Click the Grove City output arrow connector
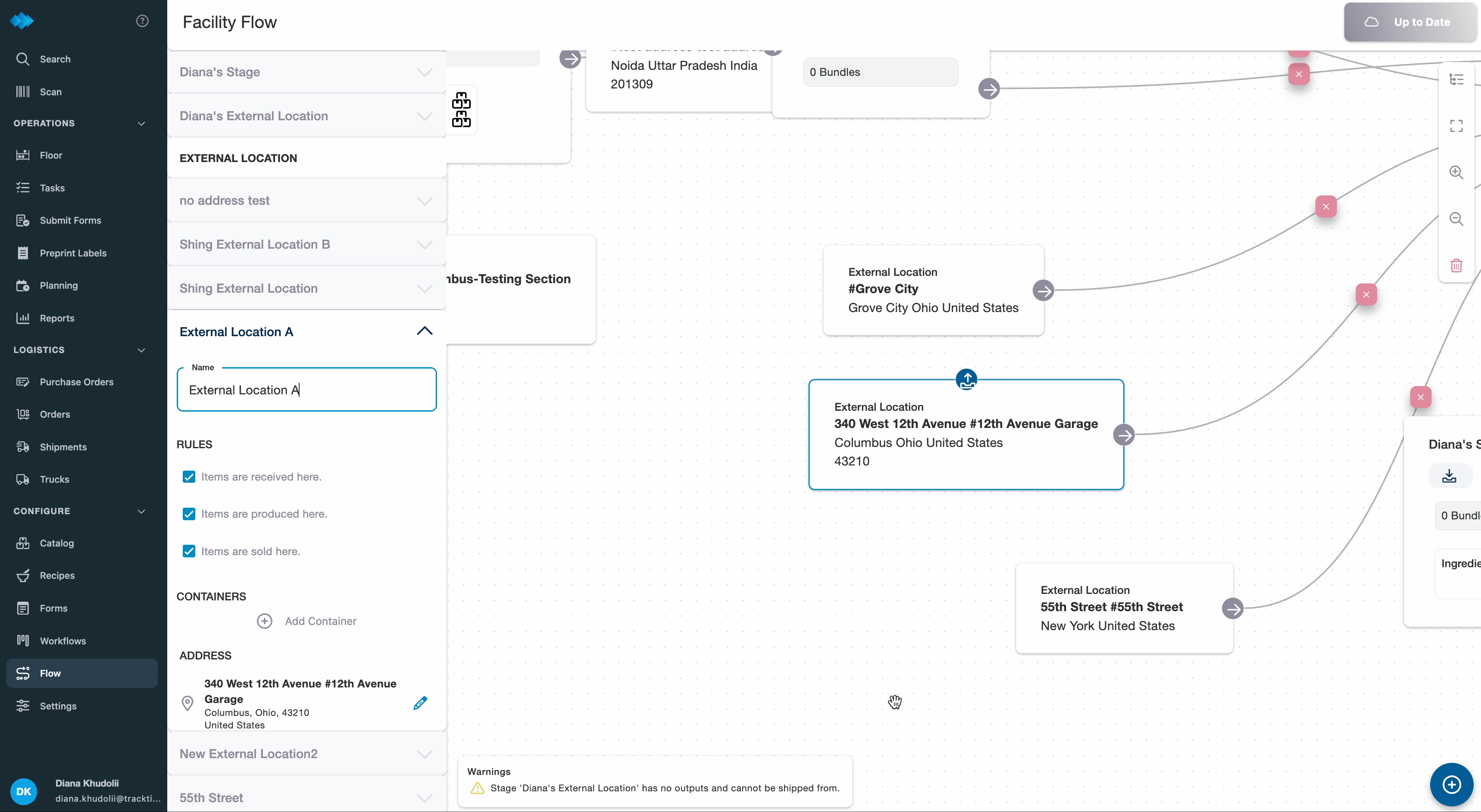1481x812 pixels. click(1043, 290)
